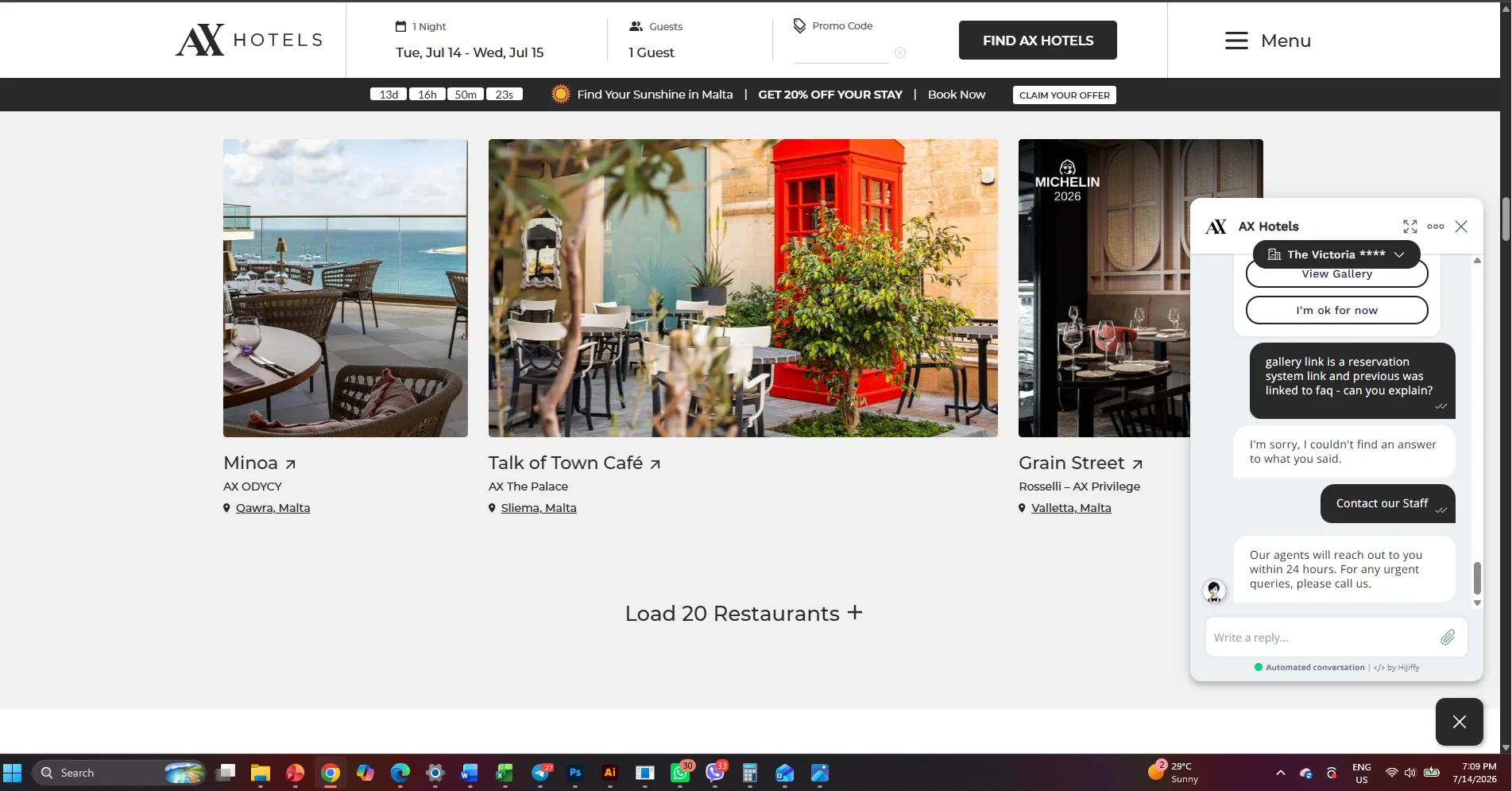Open the AX Hotels logo homepage link
The width and height of the screenshot is (1512, 791).
coord(249,40)
